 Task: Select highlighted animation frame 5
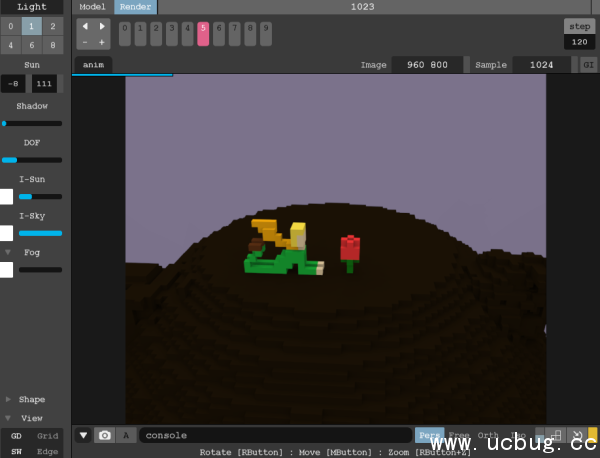[x=203, y=34]
